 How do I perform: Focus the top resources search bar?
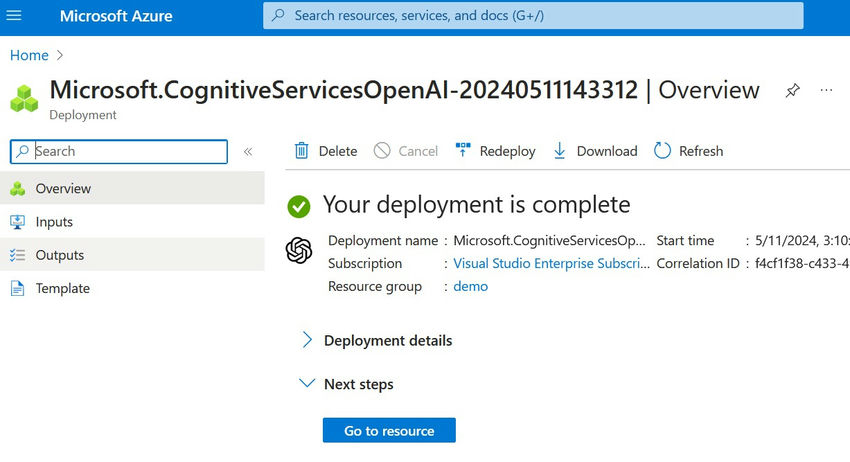(x=533, y=16)
